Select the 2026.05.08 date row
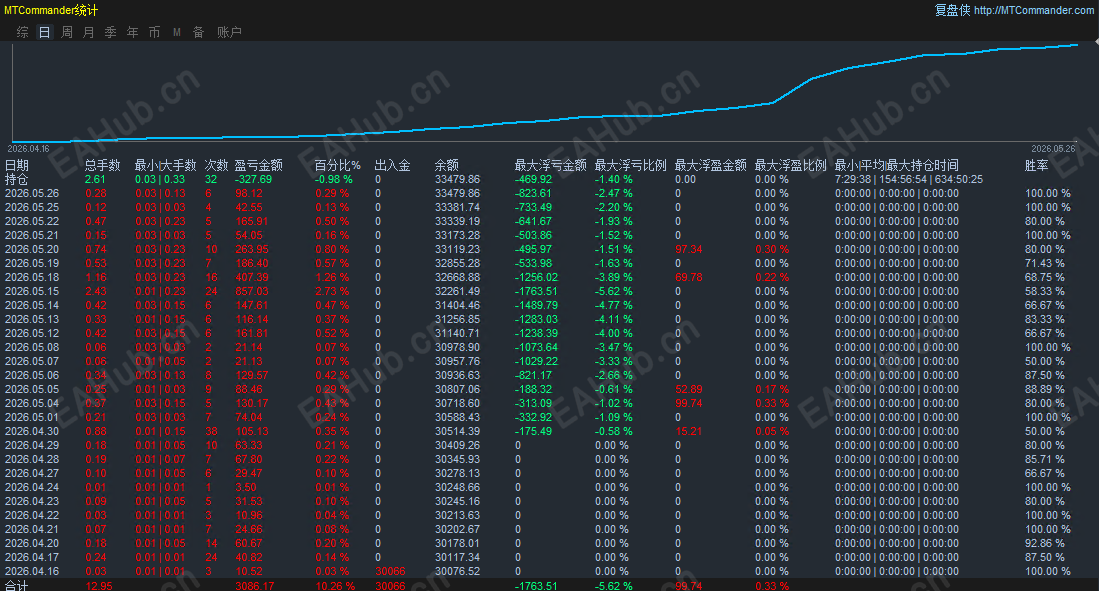The image size is (1099, 591). coord(32,348)
